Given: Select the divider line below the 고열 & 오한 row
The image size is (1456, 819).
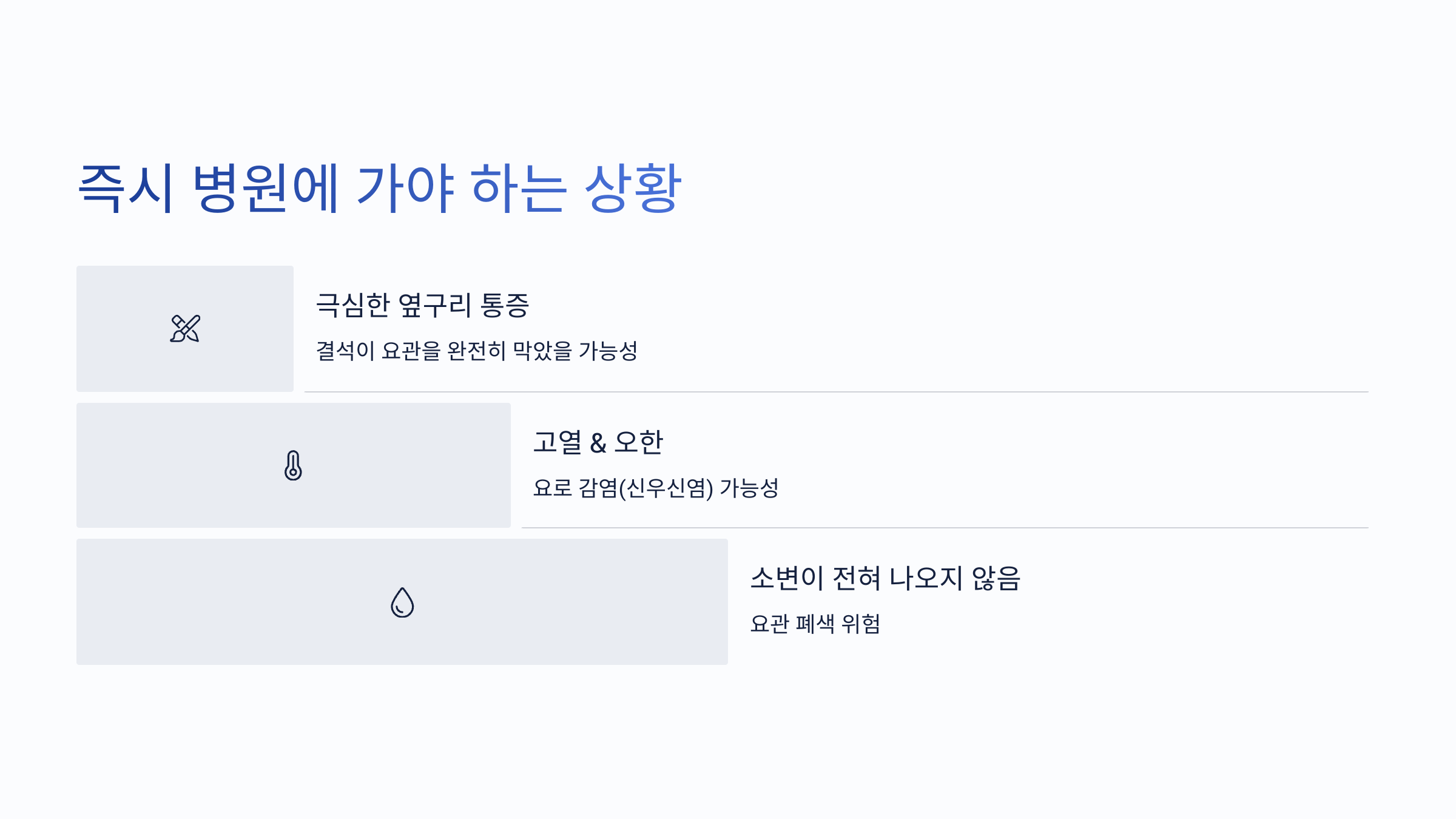Looking at the screenshot, I should click(x=945, y=528).
